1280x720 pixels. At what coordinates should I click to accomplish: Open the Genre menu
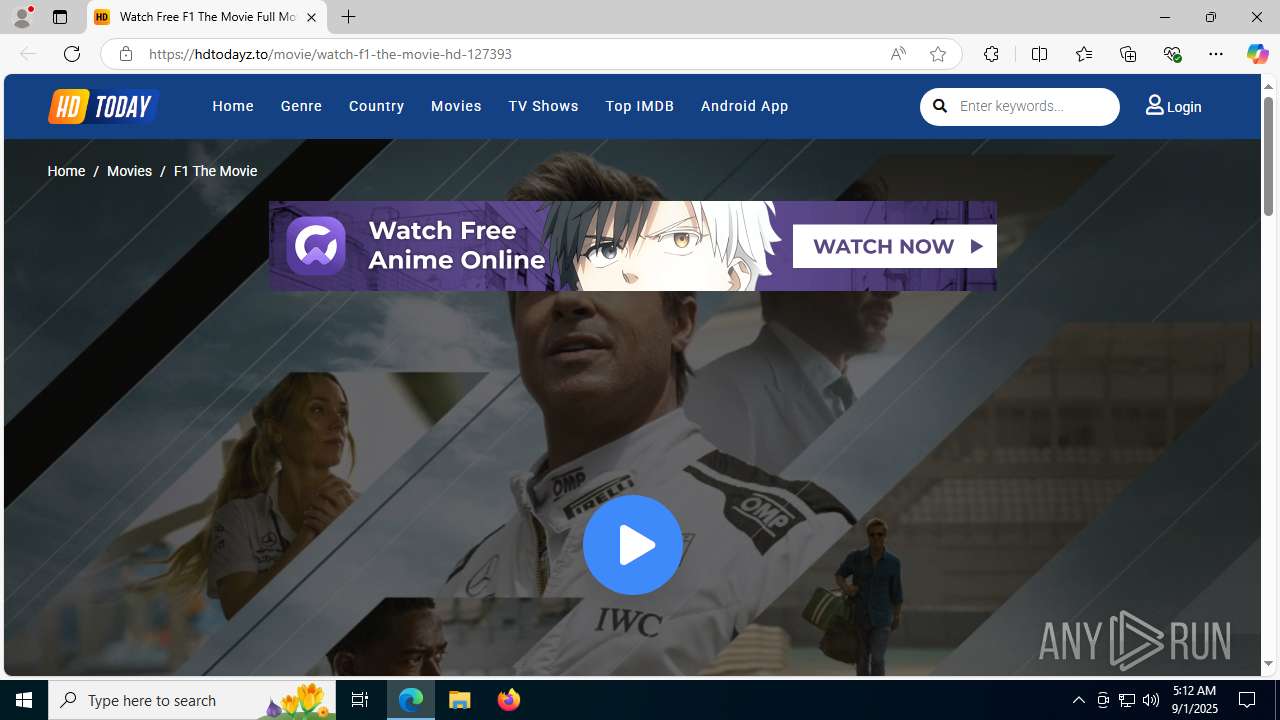pyautogui.click(x=301, y=106)
